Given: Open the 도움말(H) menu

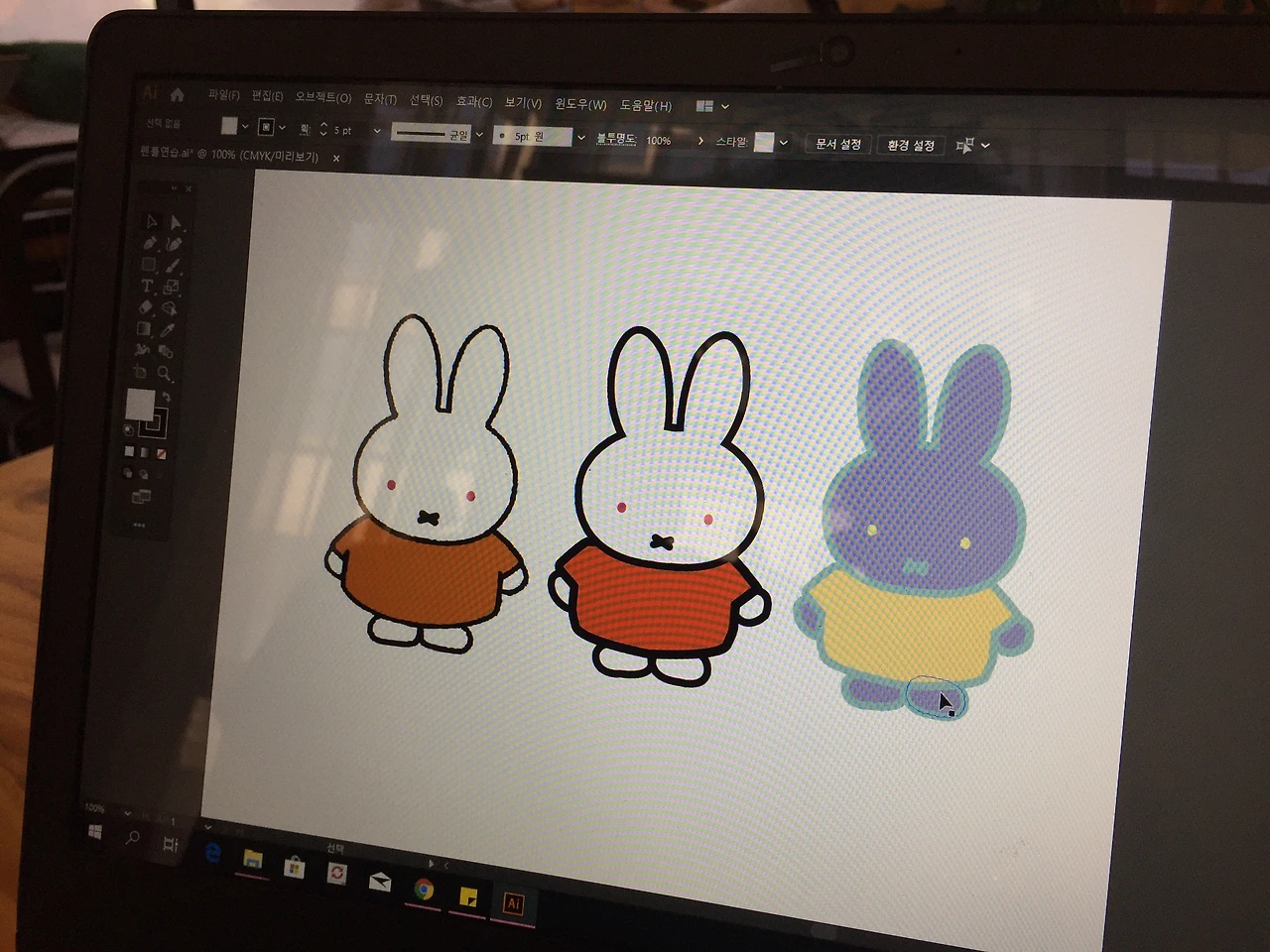Looking at the screenshot, I should pyautogui.click(x=646, y=105).
